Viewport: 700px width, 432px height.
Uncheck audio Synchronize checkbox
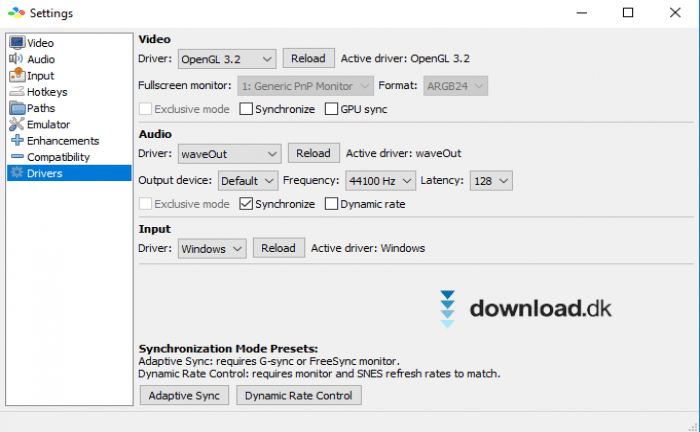pyautogui.click(x=246, y=204)
